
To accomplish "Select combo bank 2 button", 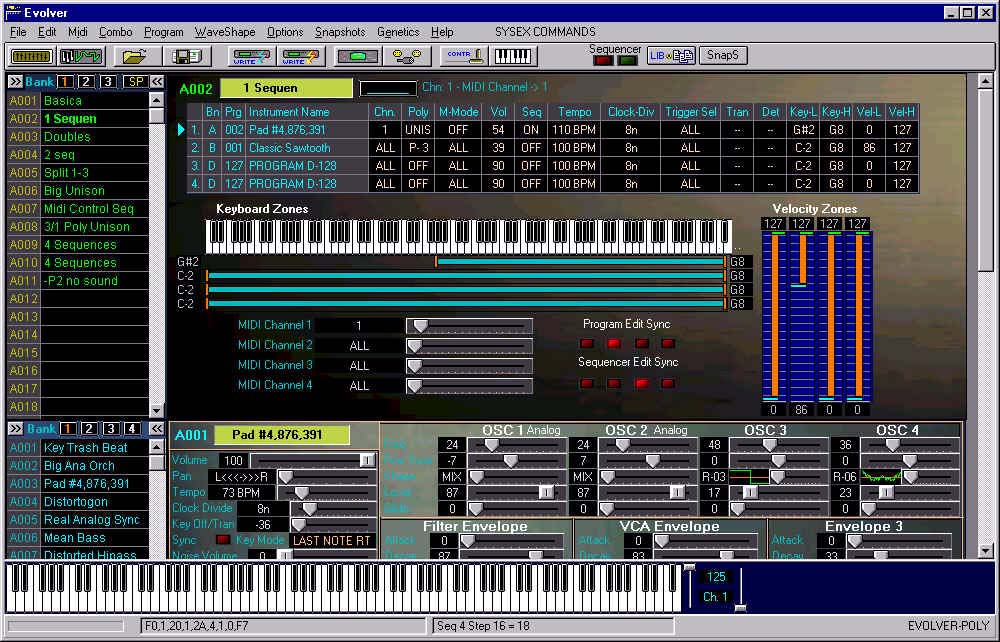I will click(x=86, y=82).
